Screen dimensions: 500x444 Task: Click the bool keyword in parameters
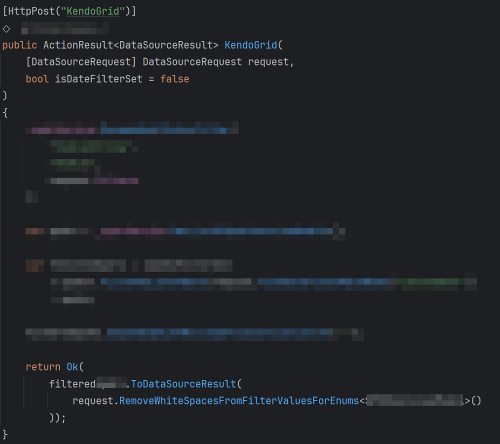pyautogui.click(x=37, y=79)
